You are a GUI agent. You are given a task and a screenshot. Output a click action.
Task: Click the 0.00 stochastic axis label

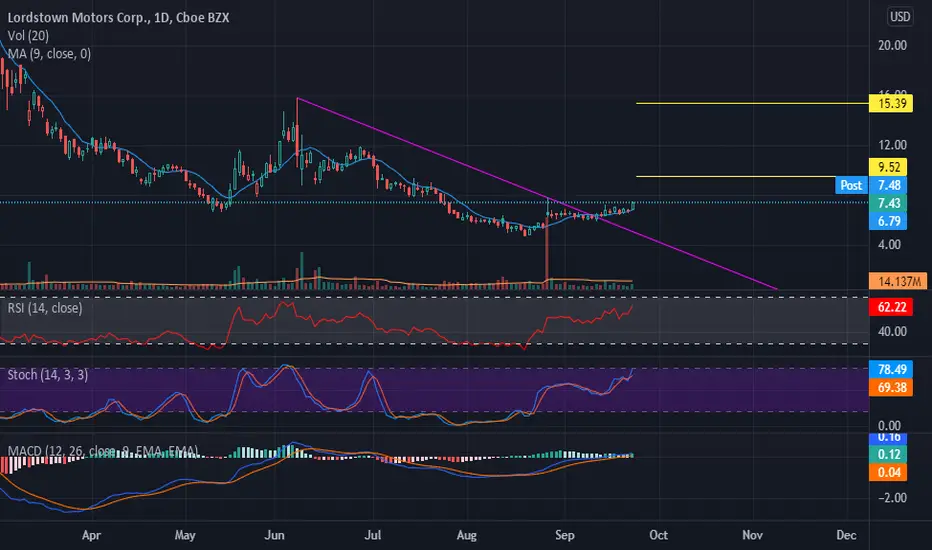click(889, 425)
